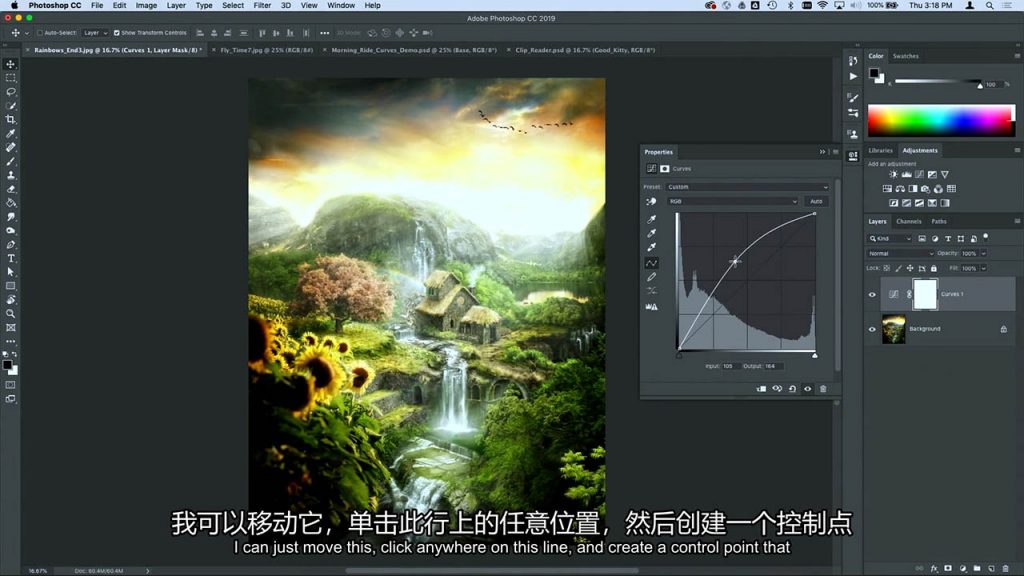
Task: Select the Clone Stamp tool
Action: [10, 175]
